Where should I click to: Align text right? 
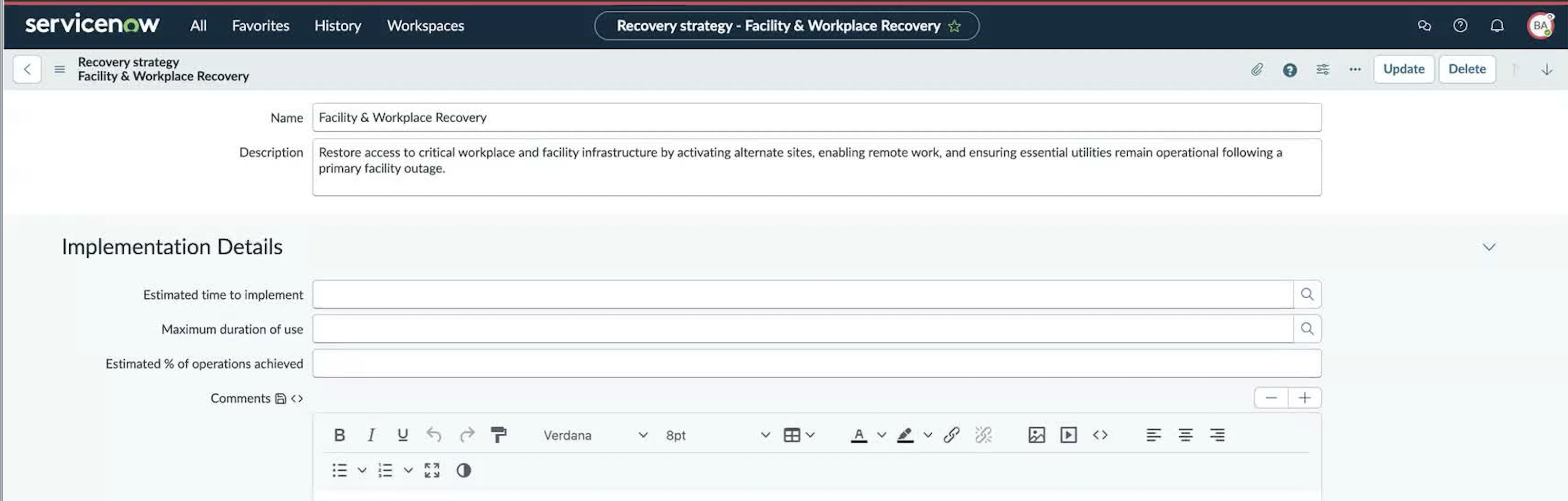pyautogui.click(x=1217, y=435)
